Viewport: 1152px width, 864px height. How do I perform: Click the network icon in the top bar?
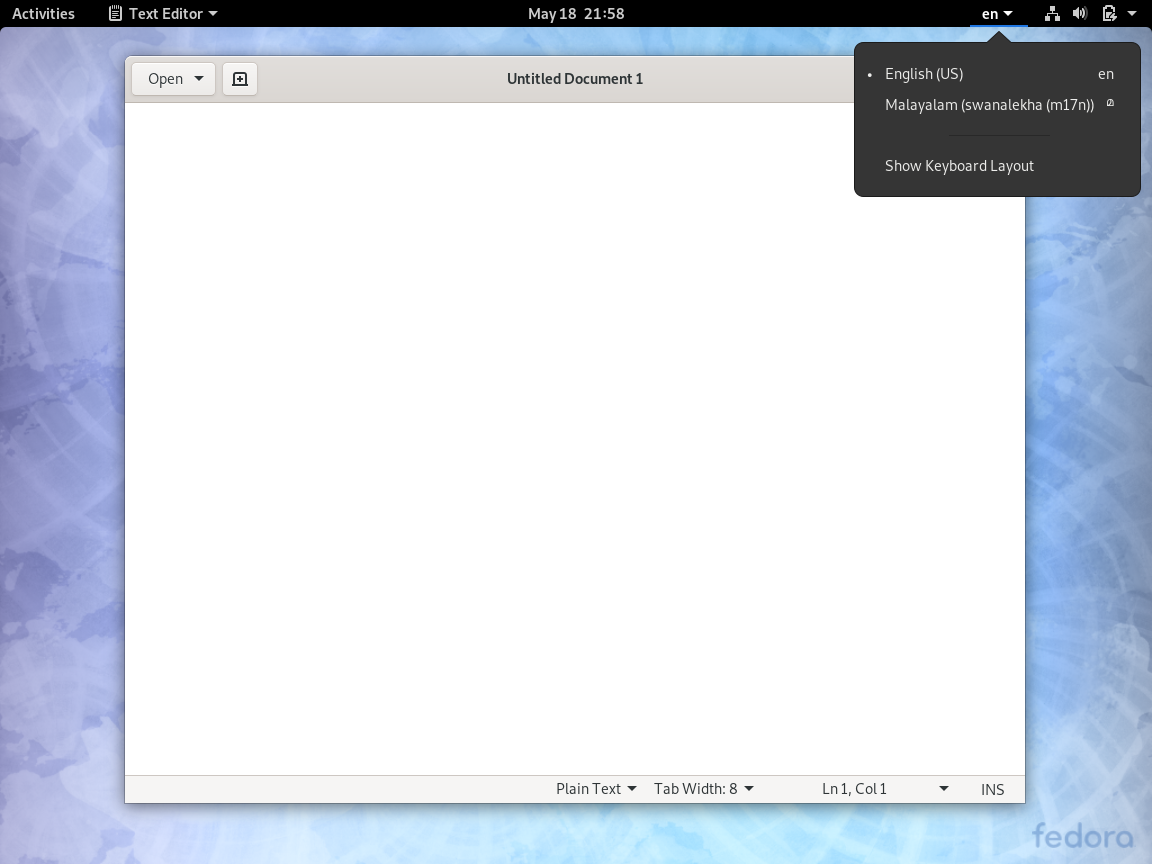(x=1052, y=14)
